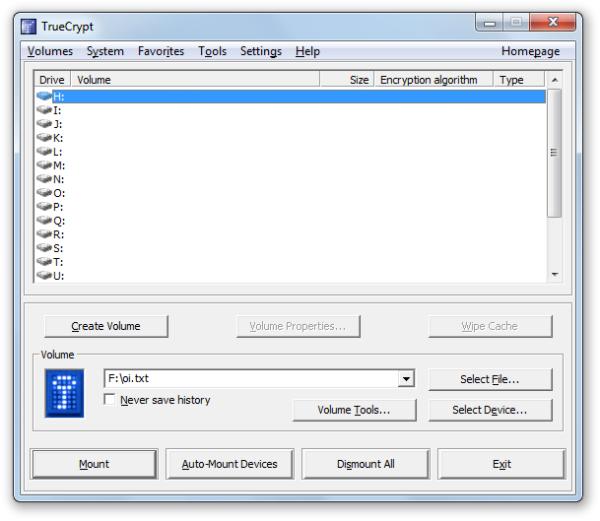Open the Settings menu
Image resolution: width=600 pixels, height=521 pixels.
coord(261,51)
